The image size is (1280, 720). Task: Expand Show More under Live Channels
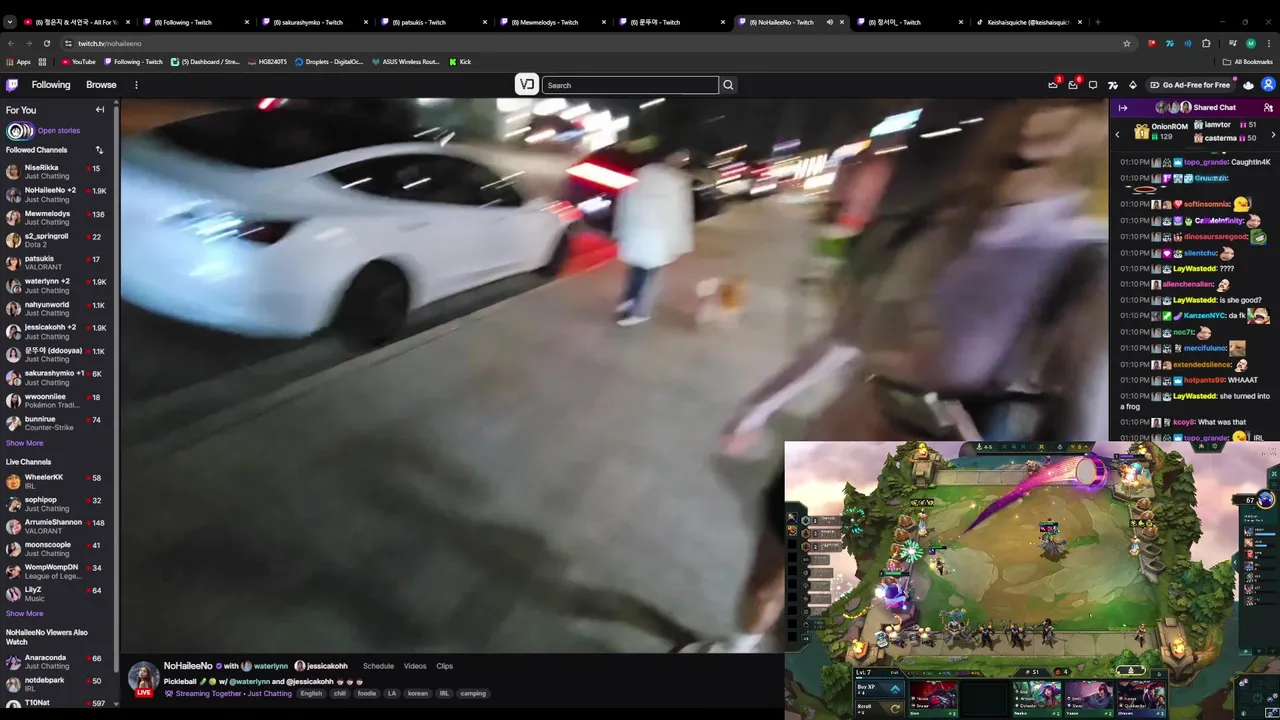click(25, 613)
